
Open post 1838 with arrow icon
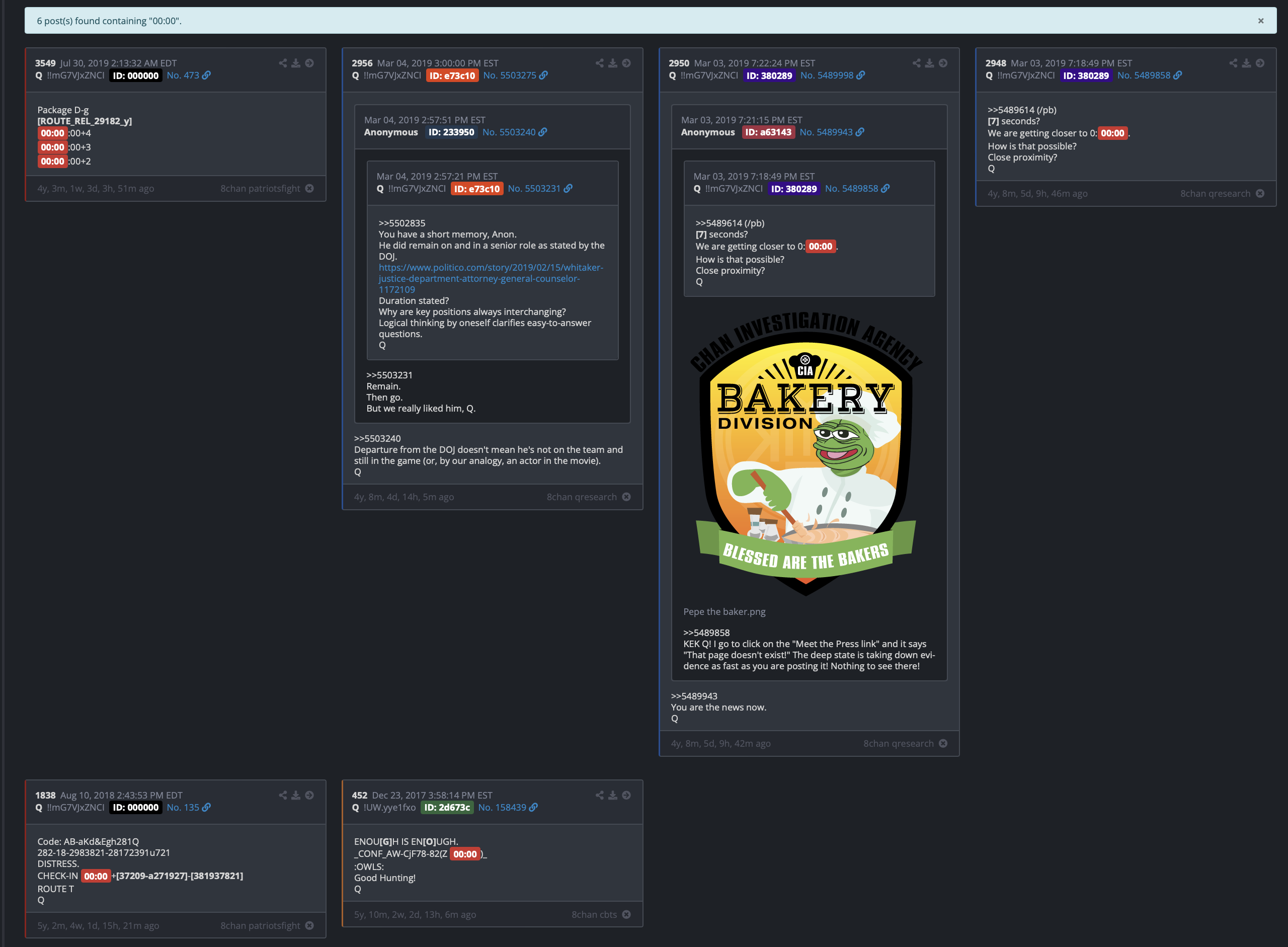click(x=309, y=795)
